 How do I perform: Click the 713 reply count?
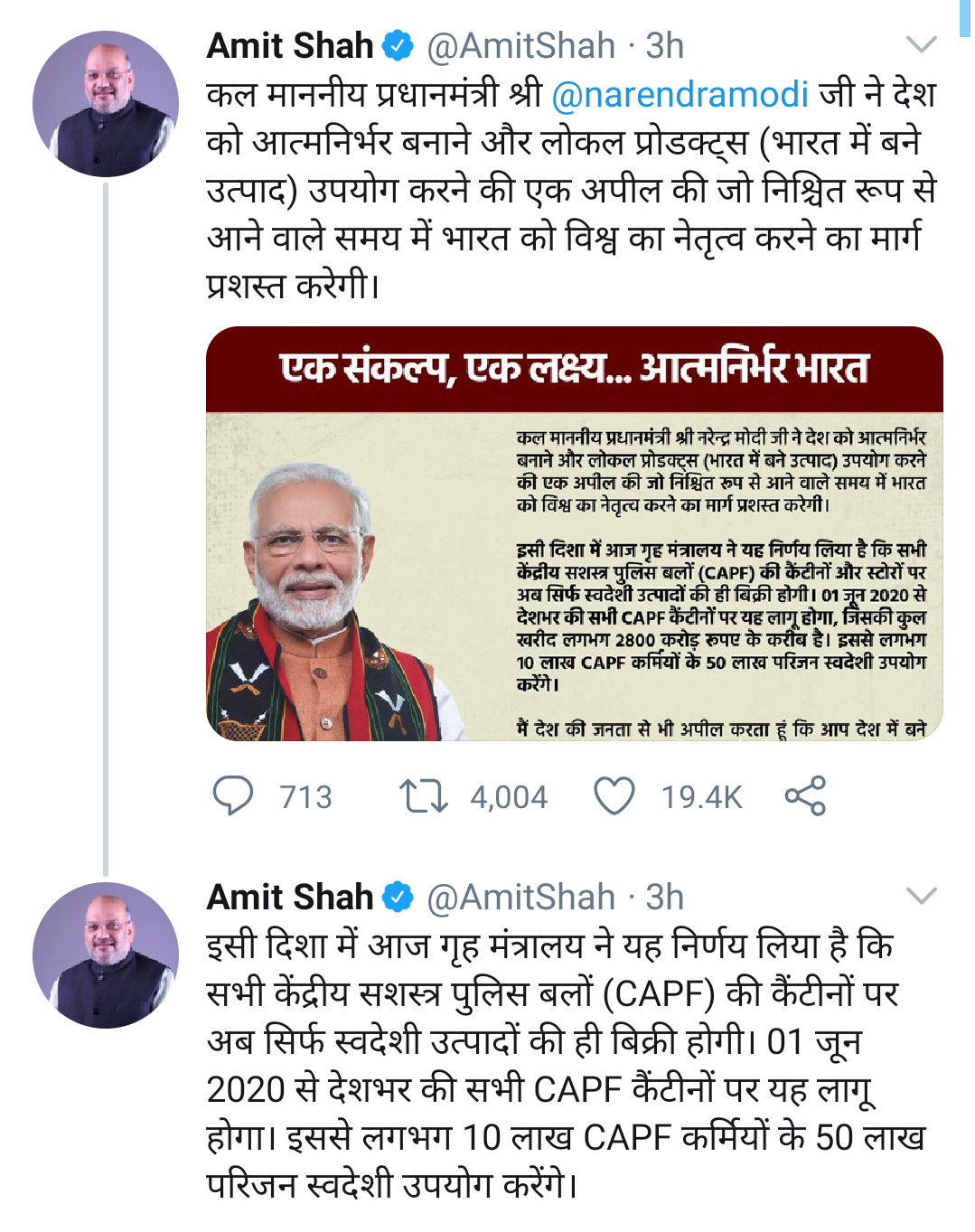point(306,797)
